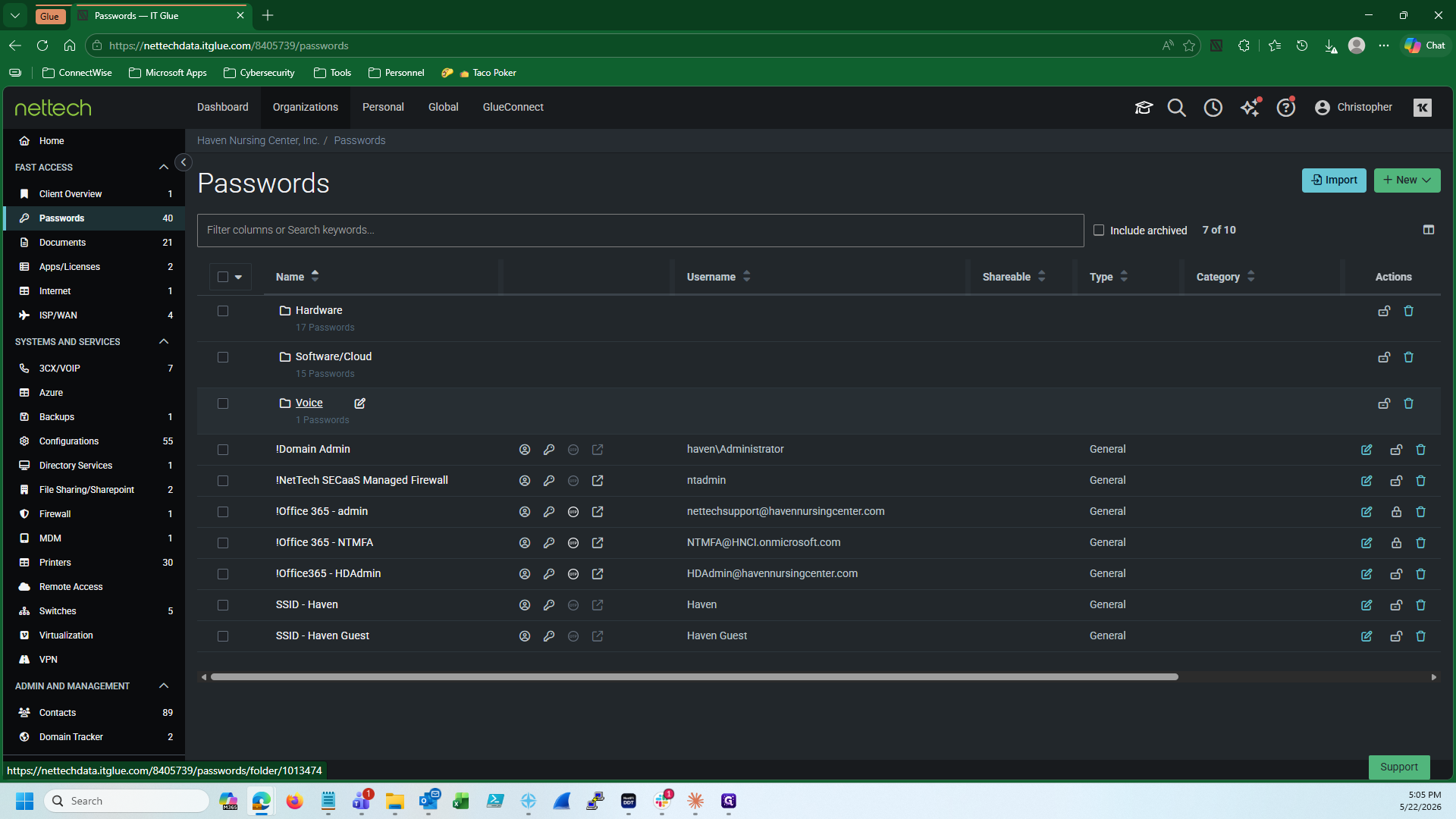
Task: Click the horizontal table scrollbar
Action: [694, 676]
